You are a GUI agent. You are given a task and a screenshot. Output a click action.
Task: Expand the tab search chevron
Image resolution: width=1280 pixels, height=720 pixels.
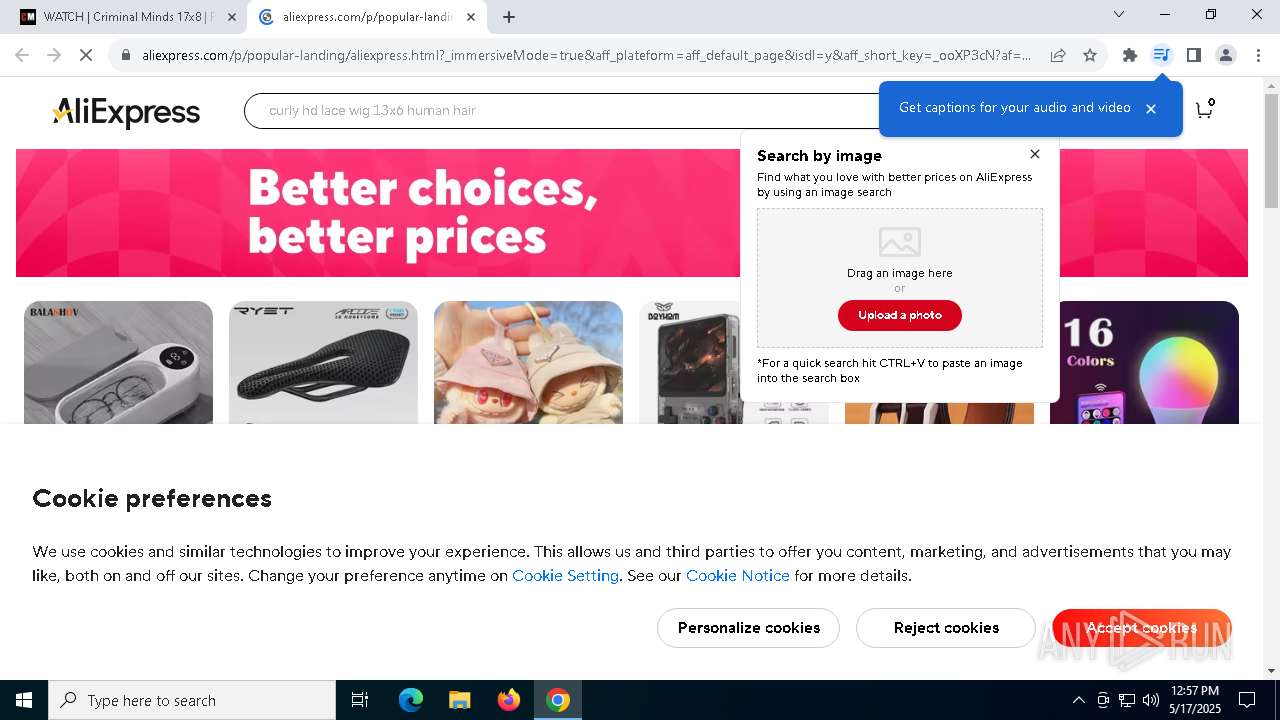pyautogui.click(x=1119, y=15)
